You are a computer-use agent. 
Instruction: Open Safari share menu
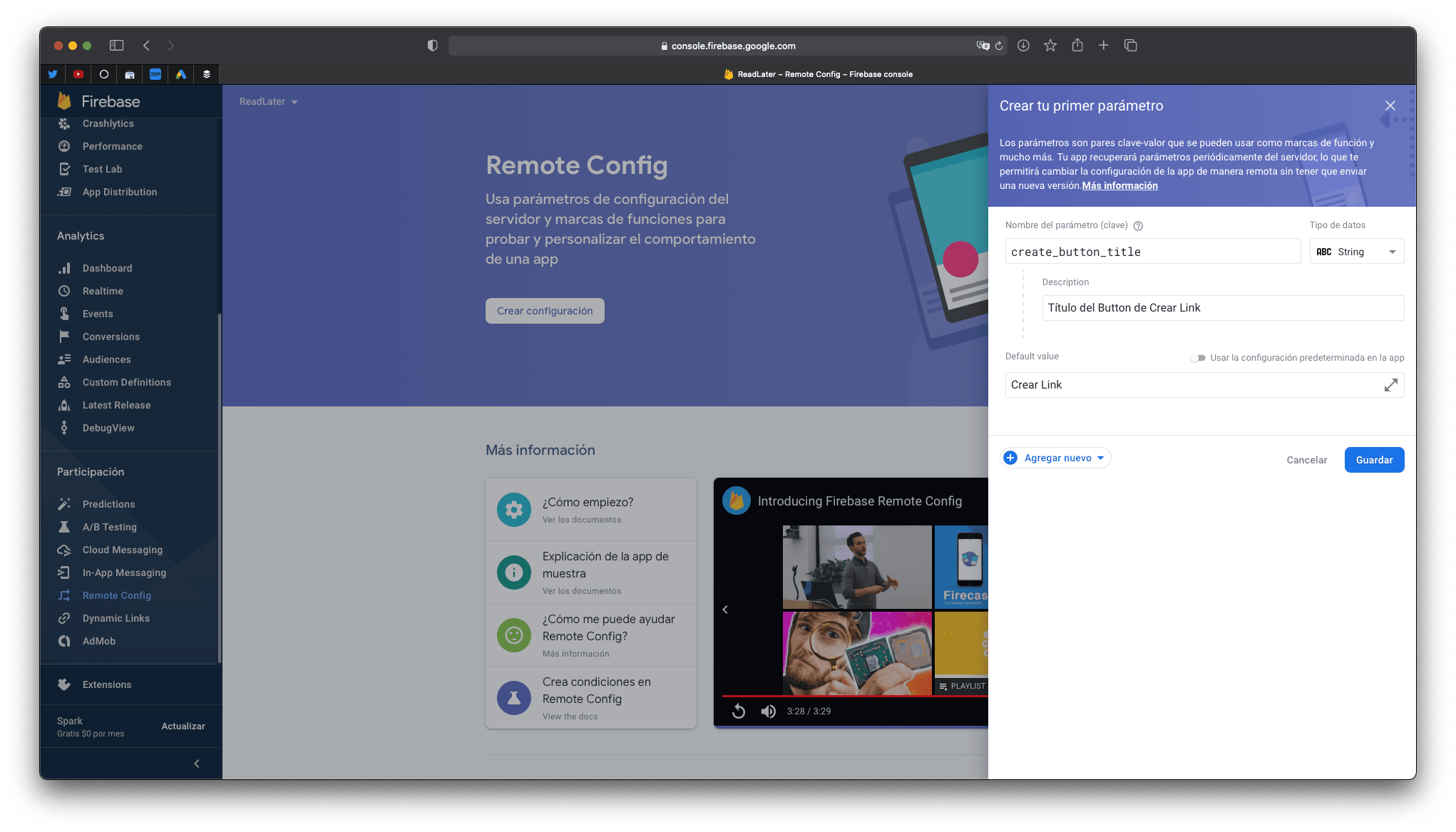click(x=1077, y=45)
